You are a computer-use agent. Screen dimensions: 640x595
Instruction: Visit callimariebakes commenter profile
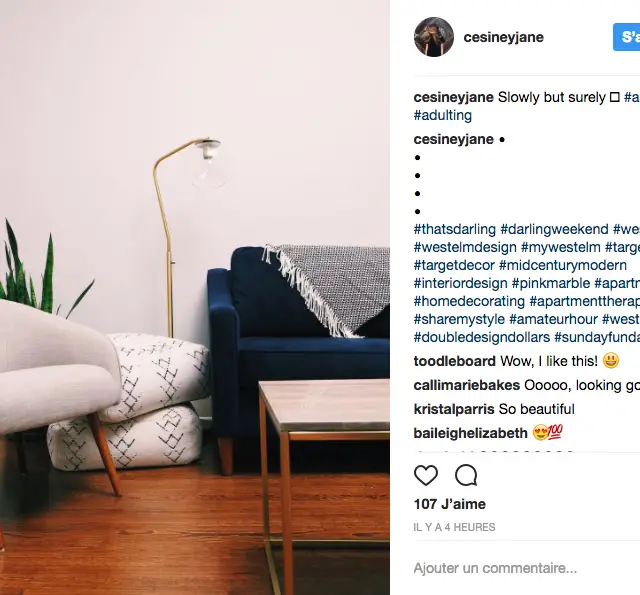[x=467, y=385]
